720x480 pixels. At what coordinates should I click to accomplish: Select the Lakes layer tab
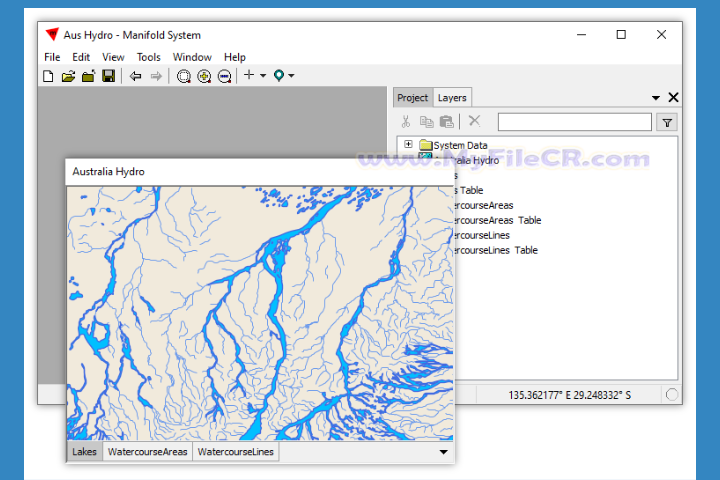tap(84, 452)
